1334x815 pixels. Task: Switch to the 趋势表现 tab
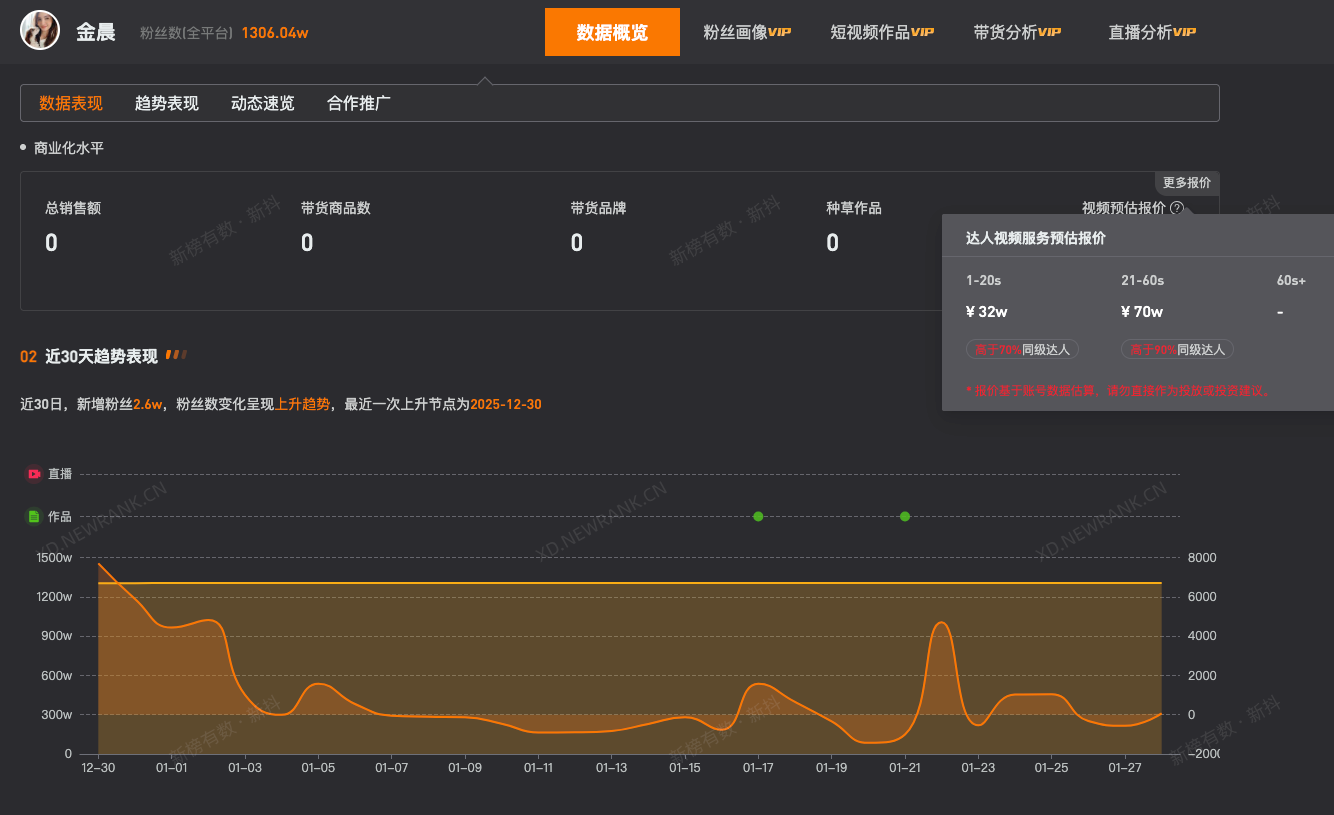[166, 102]
